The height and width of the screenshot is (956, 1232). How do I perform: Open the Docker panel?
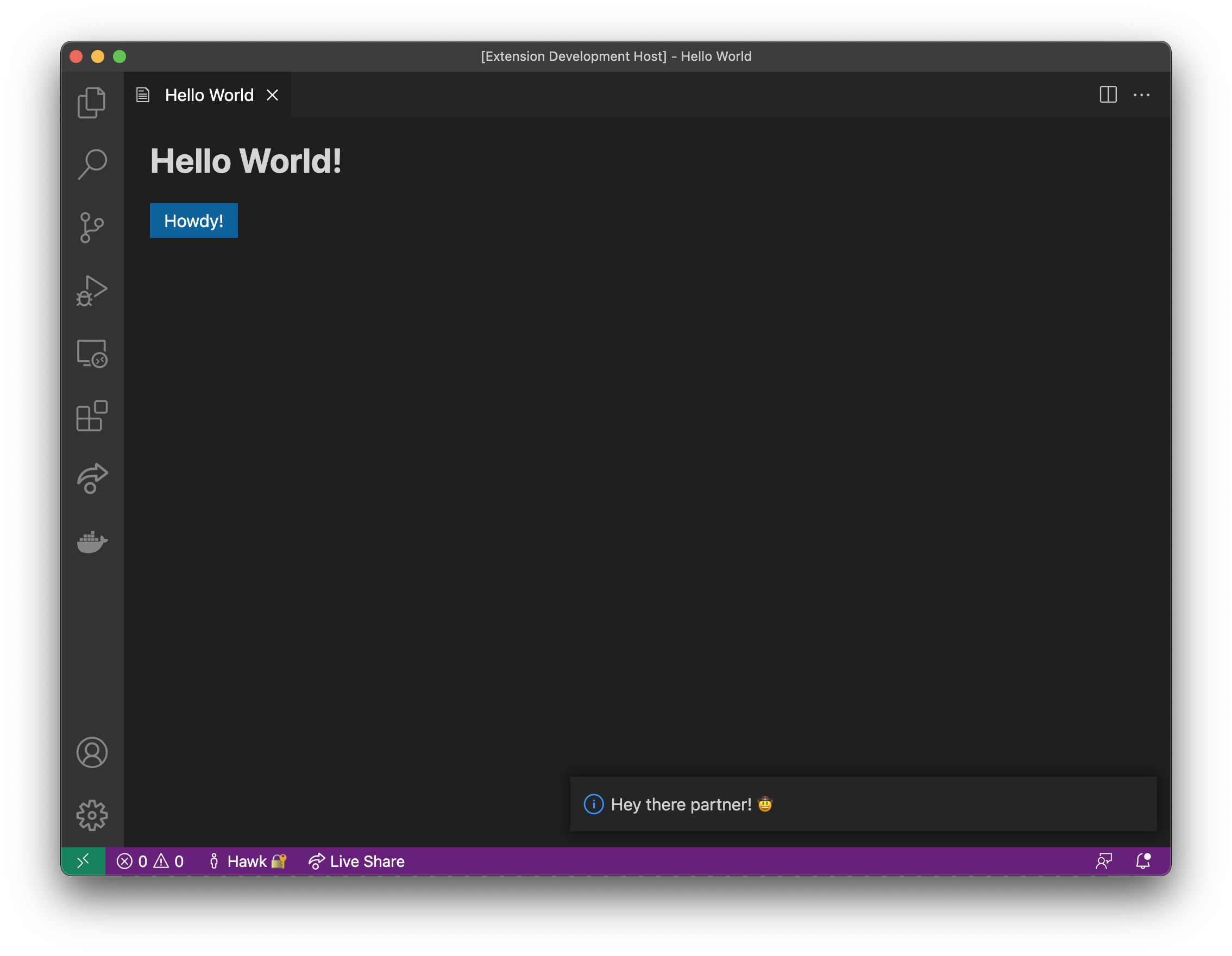[92, 541]
